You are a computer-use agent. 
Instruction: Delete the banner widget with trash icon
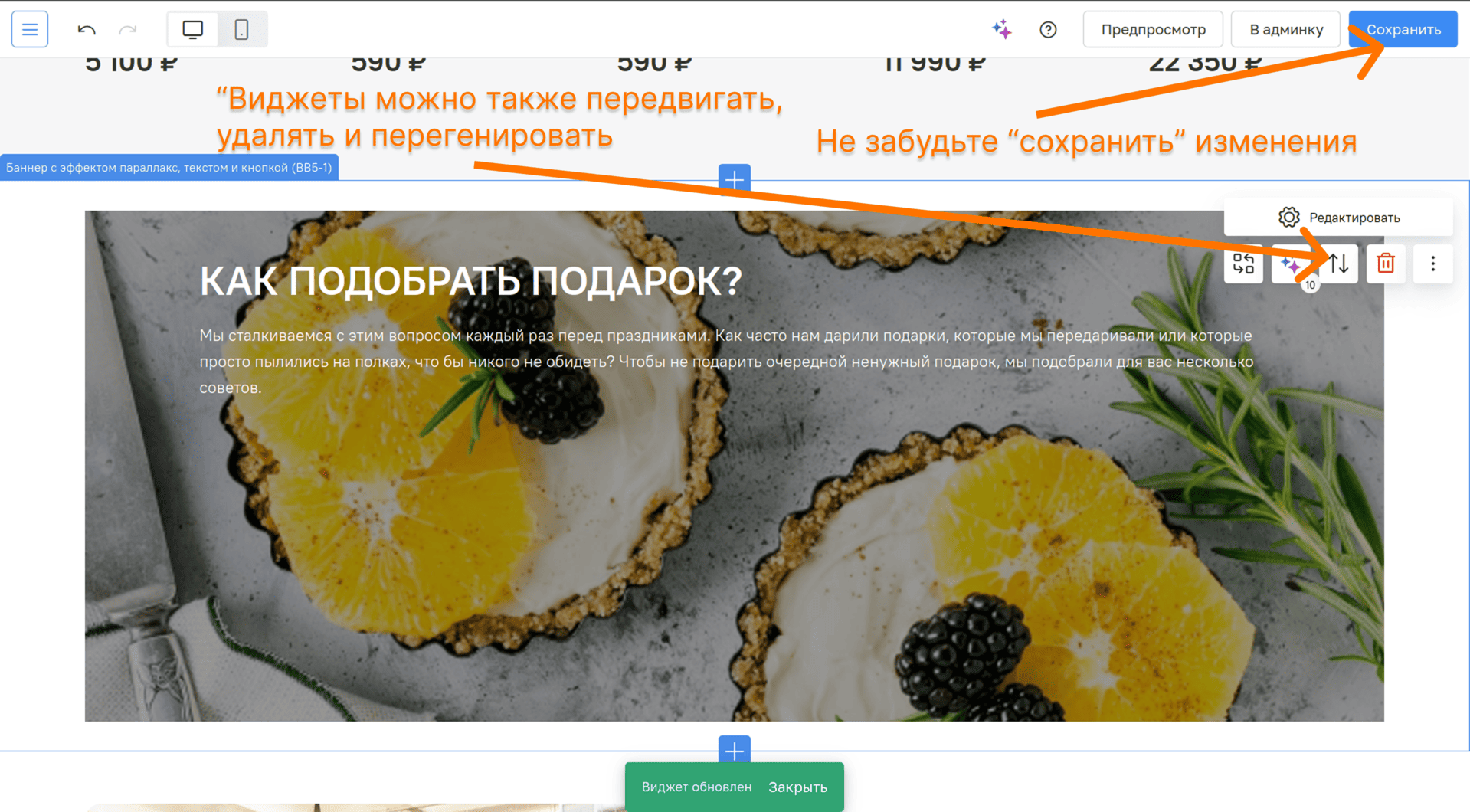(1385, 264)
